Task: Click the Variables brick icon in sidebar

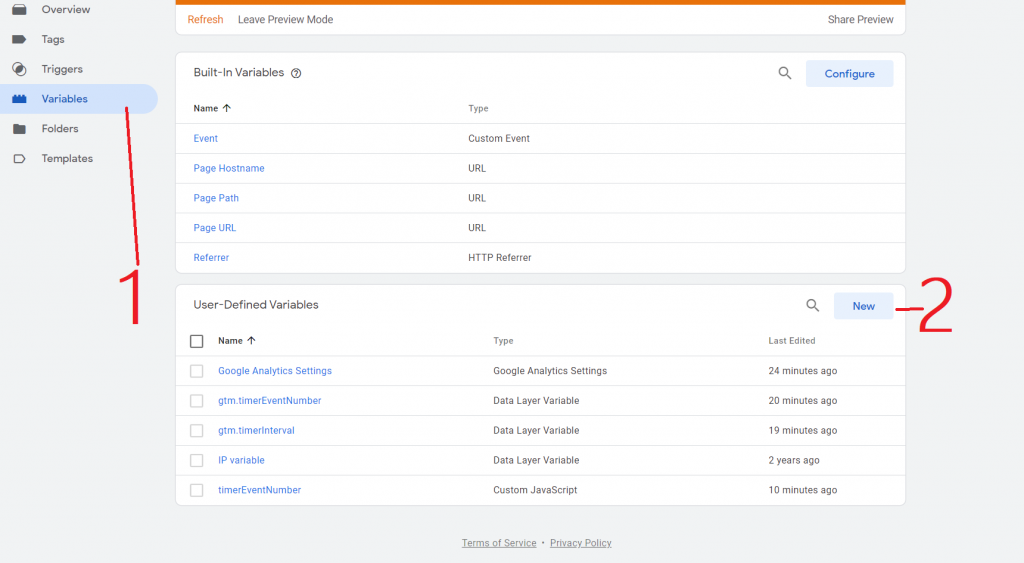Action: pos(20,99)
